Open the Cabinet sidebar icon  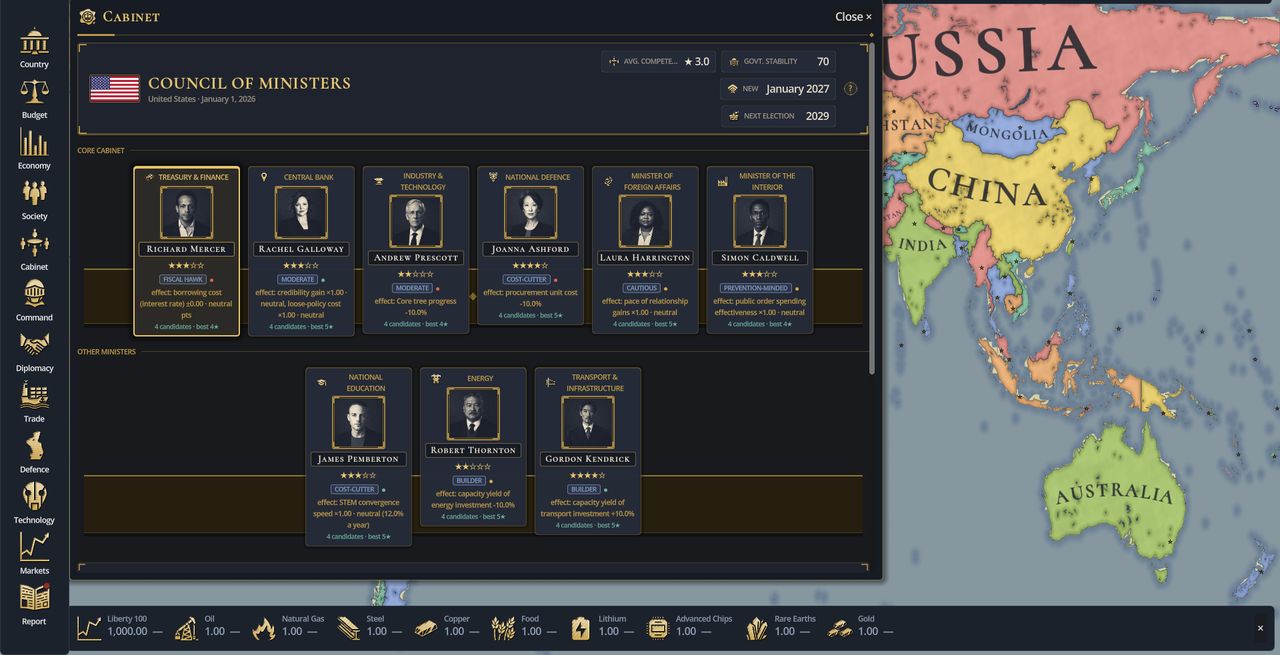(x=34, y=244)
